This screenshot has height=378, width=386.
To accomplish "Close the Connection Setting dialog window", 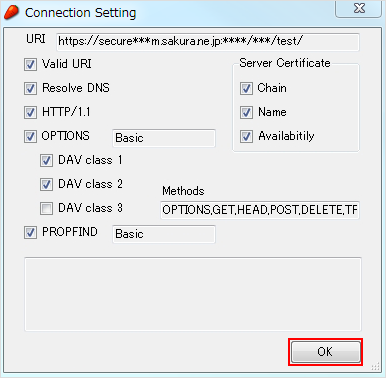I will [x=358, y=8].
